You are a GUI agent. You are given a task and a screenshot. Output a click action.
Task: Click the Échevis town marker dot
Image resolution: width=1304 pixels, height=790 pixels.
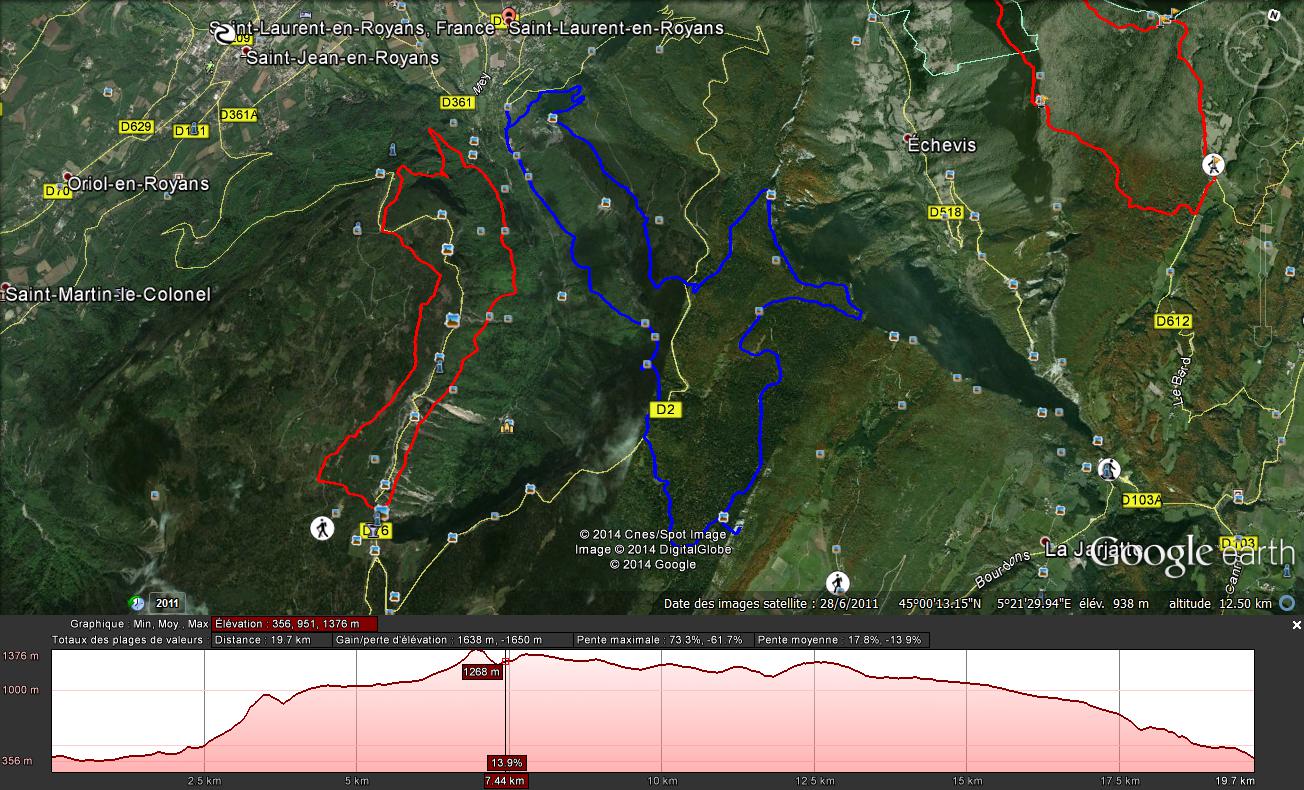coord(908,138)
